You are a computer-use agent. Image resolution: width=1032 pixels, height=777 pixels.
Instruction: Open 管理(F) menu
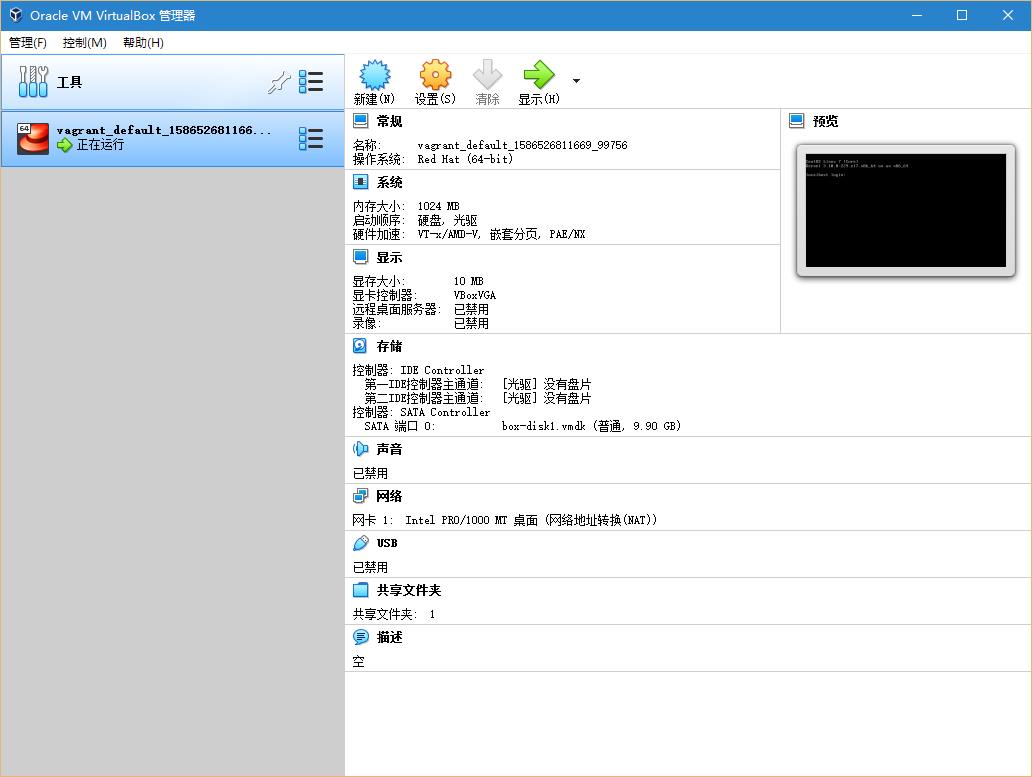point(28,43)
